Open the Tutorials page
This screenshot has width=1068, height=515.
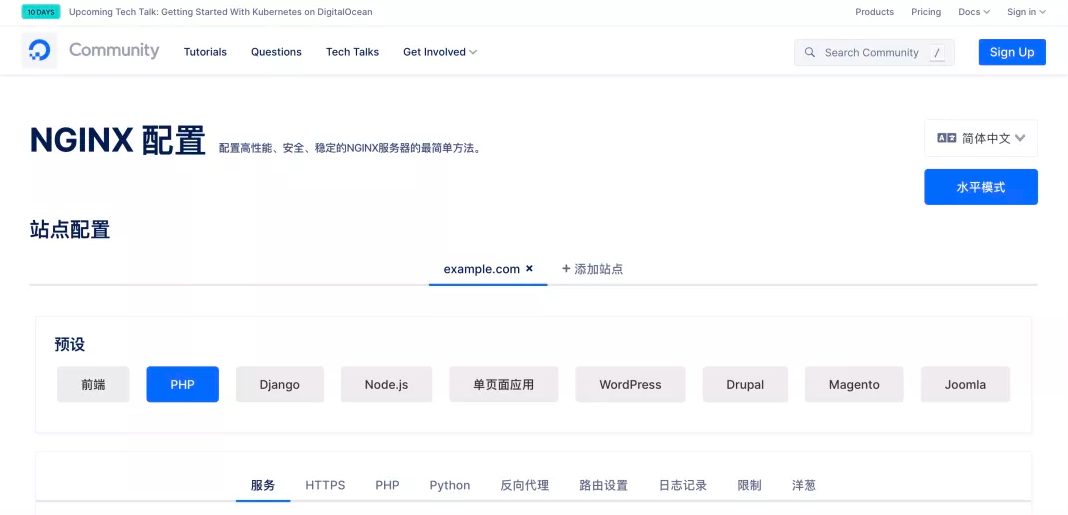(205, 52)
